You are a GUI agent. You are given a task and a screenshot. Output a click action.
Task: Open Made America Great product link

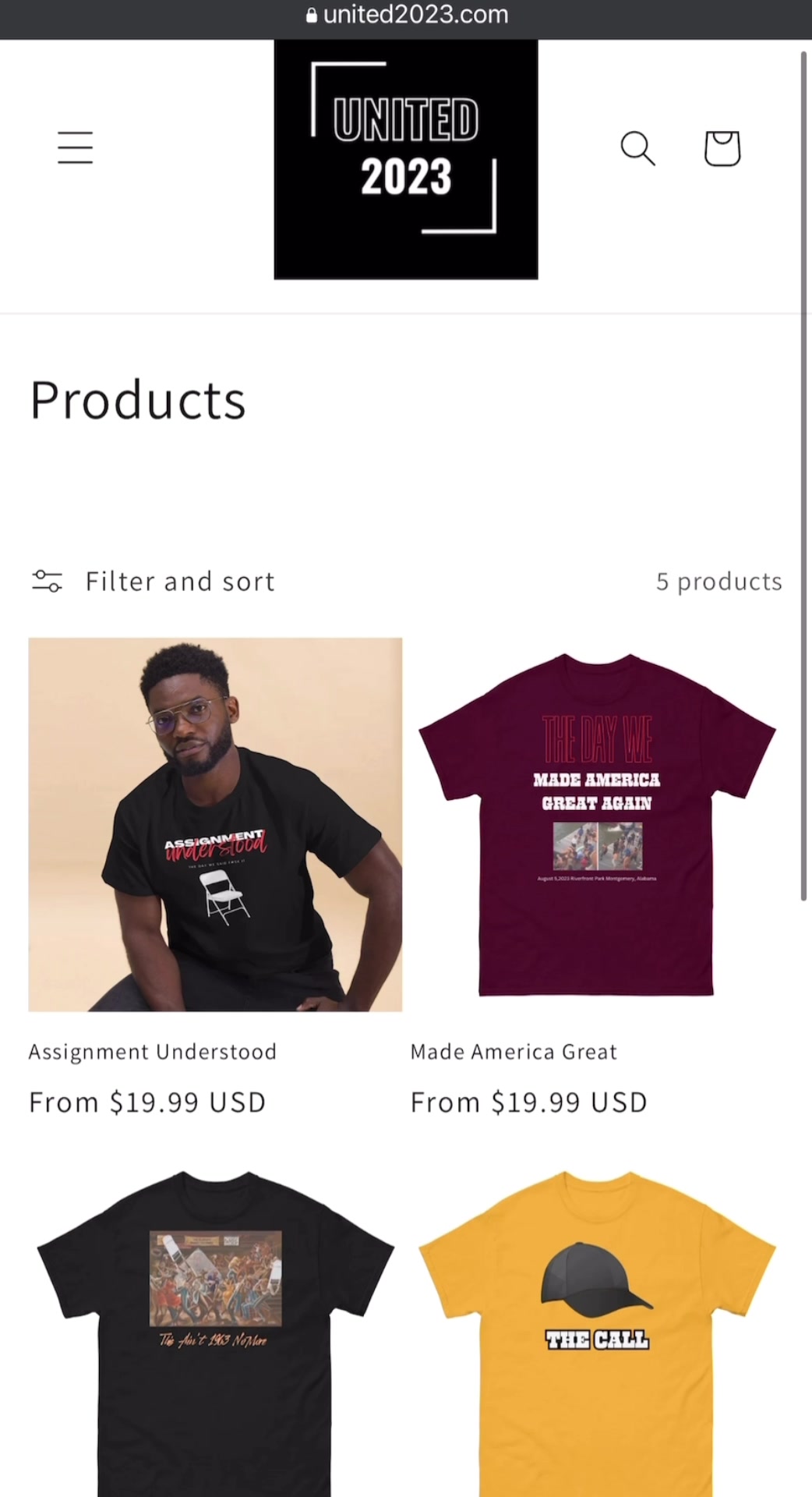[x=514, y=1052]
